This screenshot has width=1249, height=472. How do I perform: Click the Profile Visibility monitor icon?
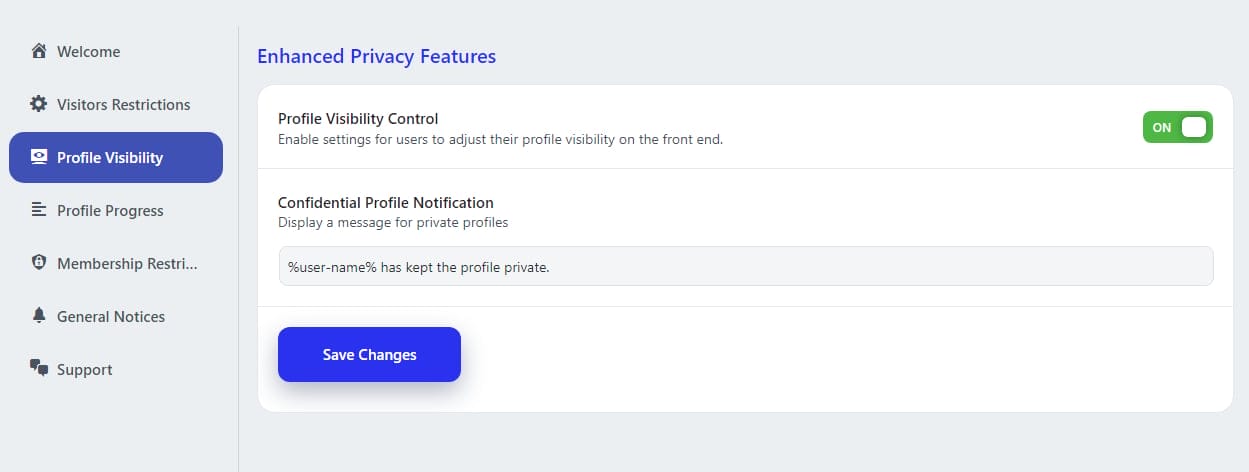coord(39,157)
